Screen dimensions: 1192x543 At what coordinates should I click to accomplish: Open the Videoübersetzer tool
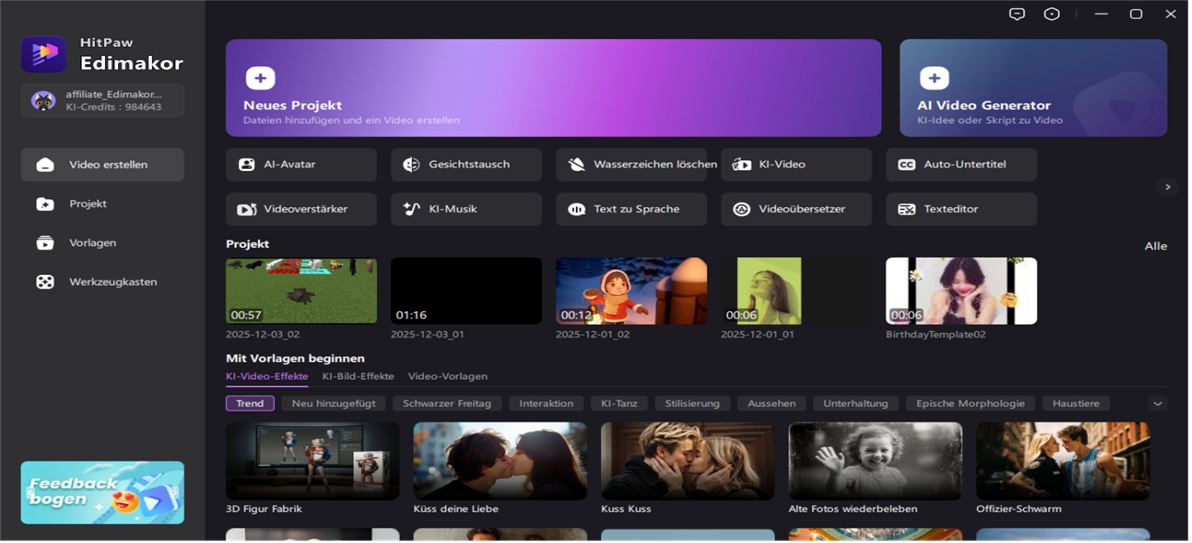pos(796,209)
